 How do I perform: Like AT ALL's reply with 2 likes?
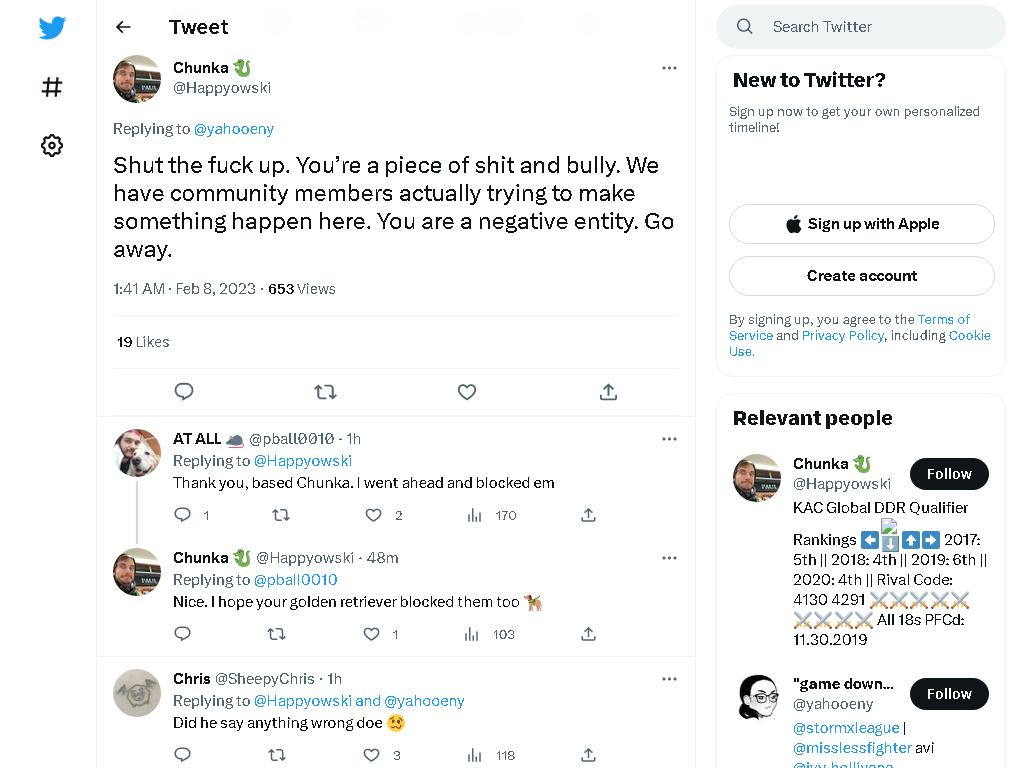tap(373, 515)
